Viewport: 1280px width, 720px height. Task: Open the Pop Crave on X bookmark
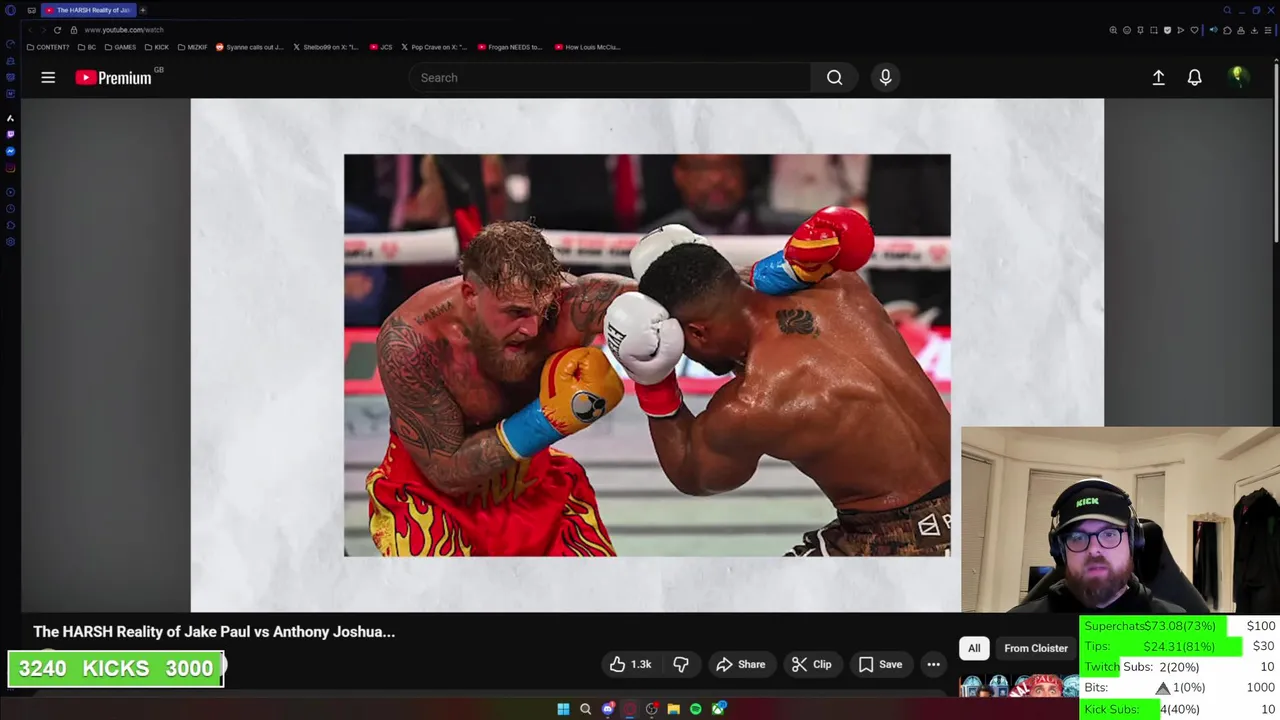point(435,47)
